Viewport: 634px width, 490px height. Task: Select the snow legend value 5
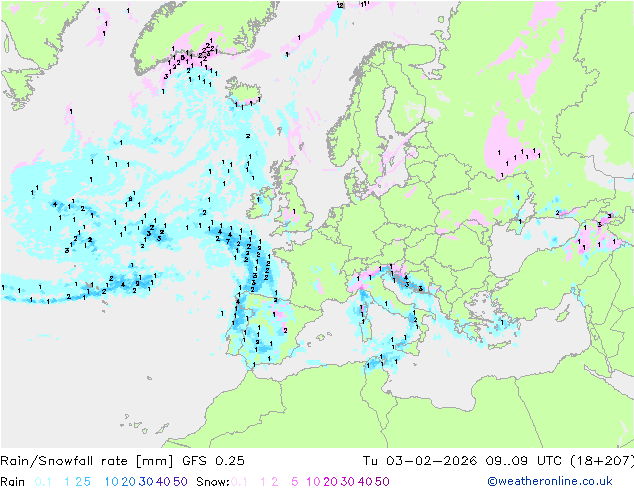click(295, 482)
